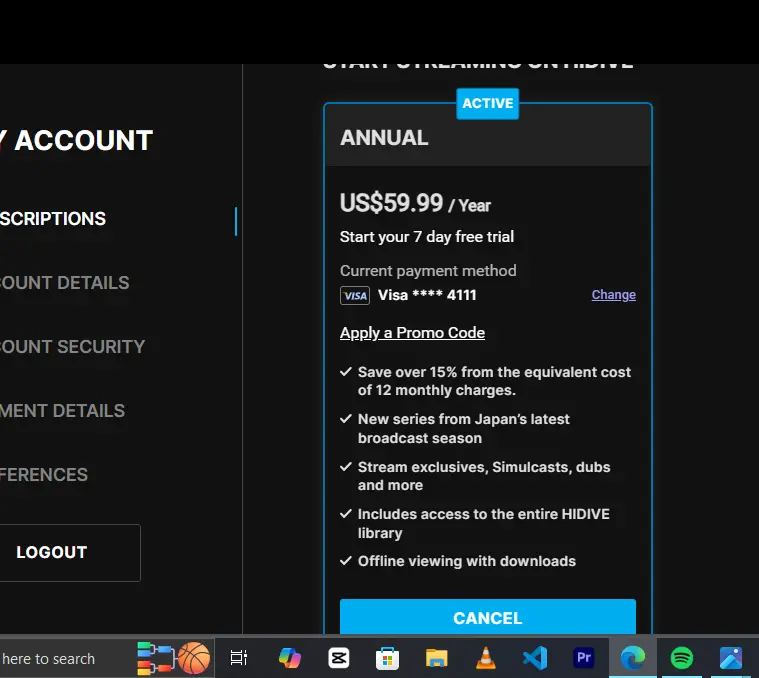Select Payment Details in sidebar
This screenshot has width=759, height=678.
click(62, 411)
